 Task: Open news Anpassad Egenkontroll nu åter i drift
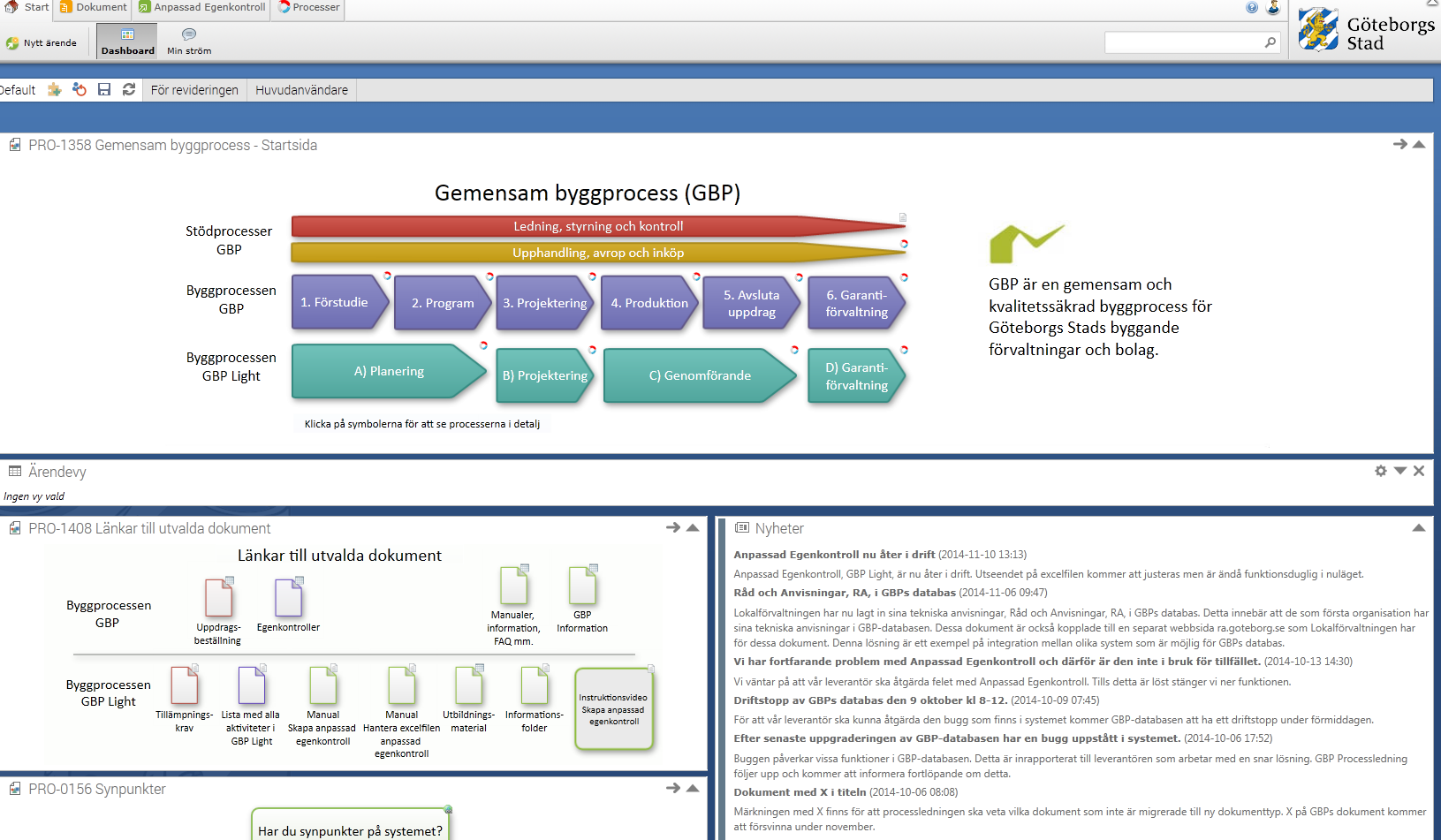pos(834,555)
